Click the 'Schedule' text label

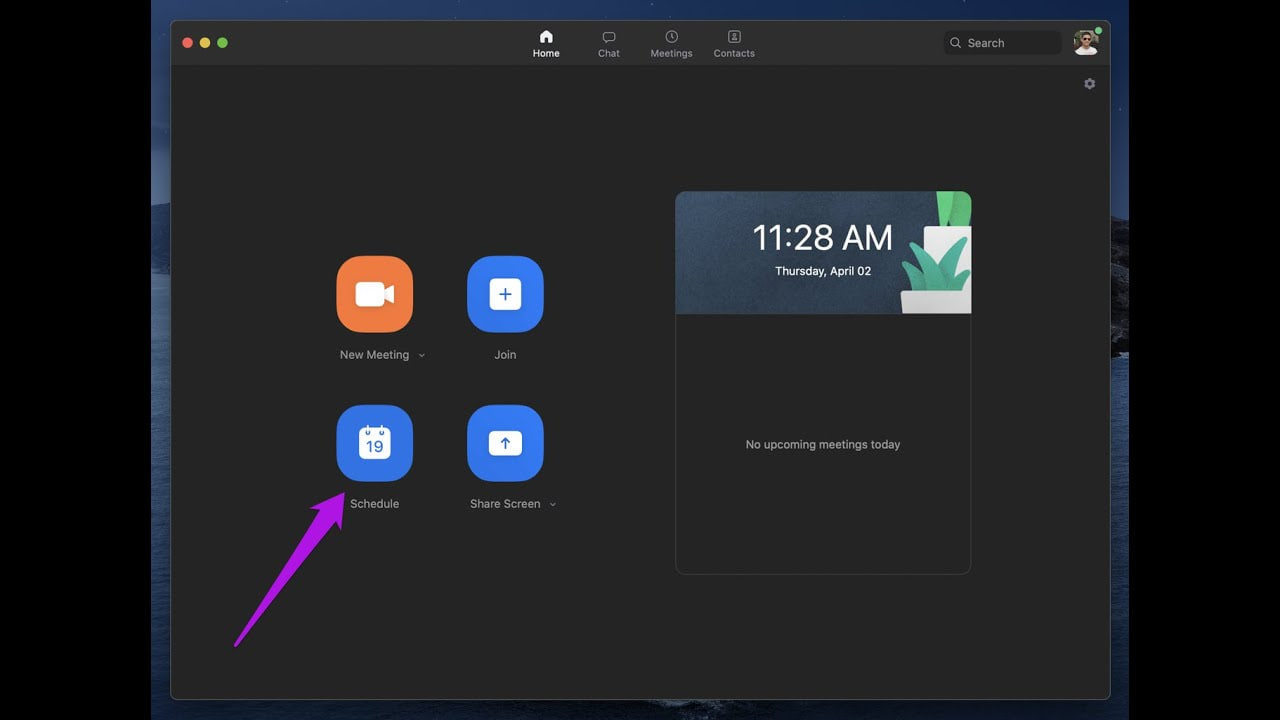pyautogui.click(x=374, y=504)
